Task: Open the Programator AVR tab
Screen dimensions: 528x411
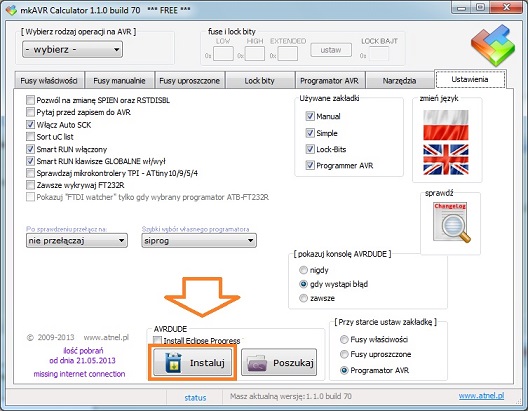Action: (x=329, y=80)
